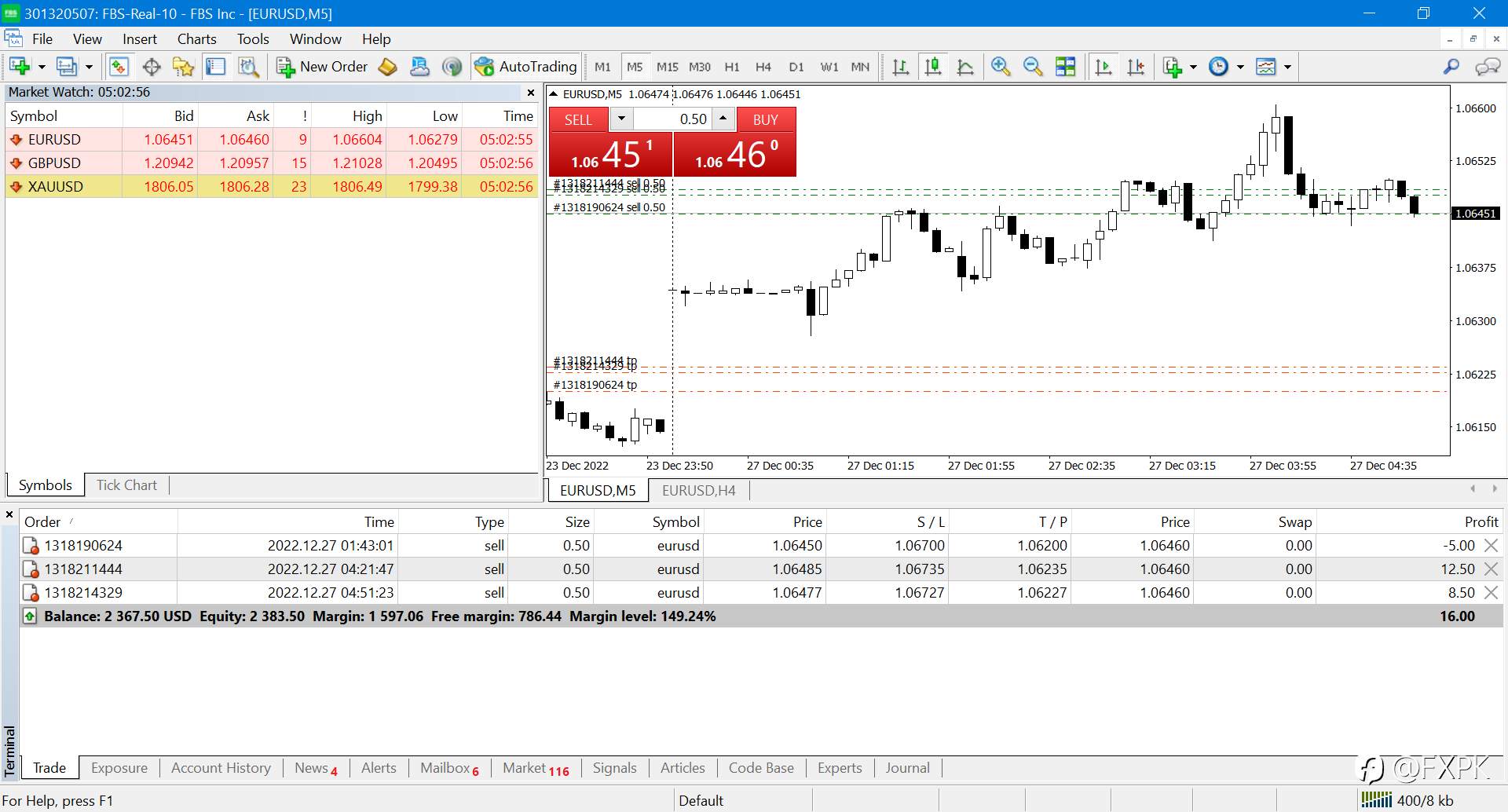Open the File menu
Screen dimensions: 1508x812
tap(42, 39)
